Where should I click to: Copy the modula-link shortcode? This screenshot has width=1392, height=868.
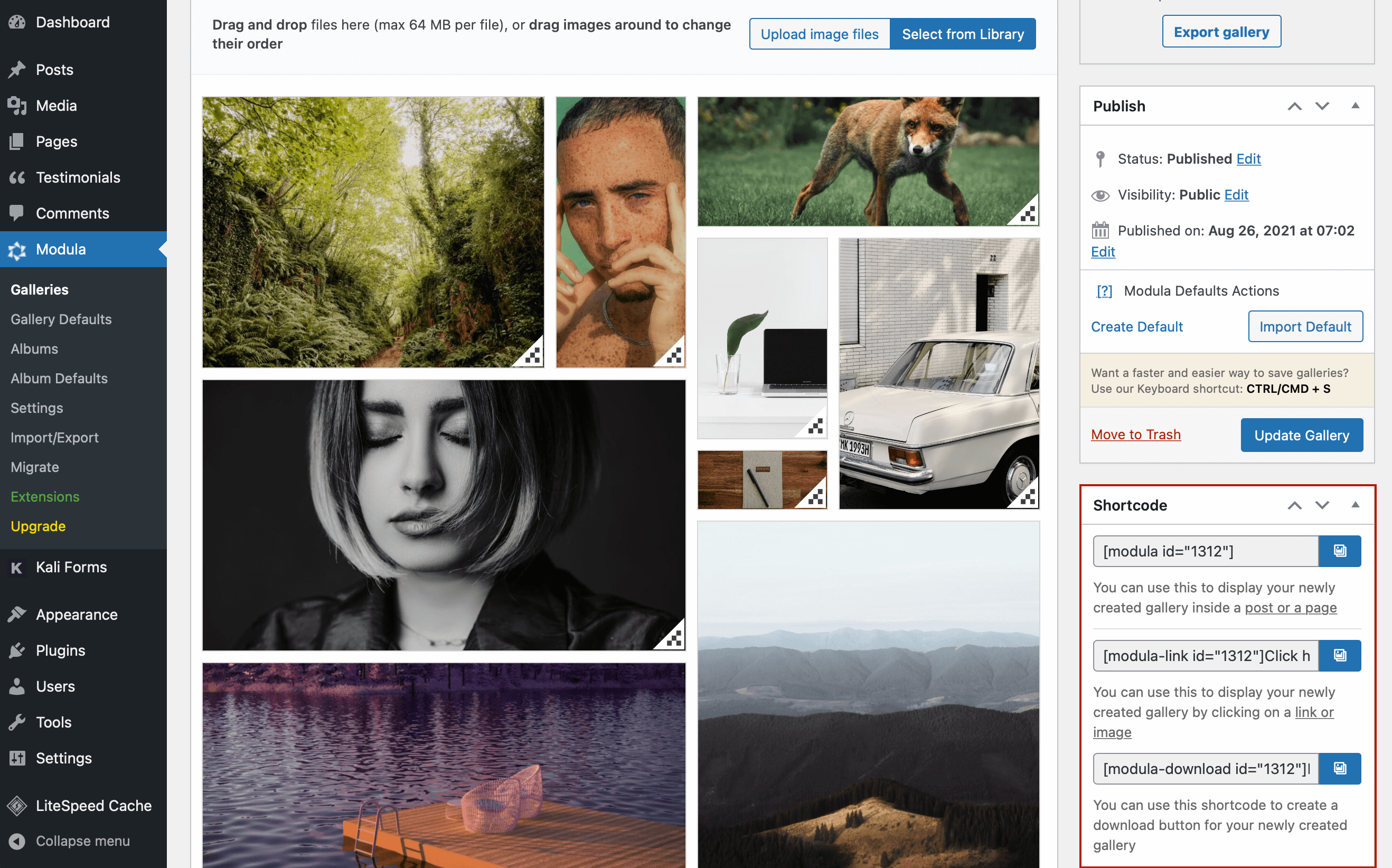(1341, 655)
